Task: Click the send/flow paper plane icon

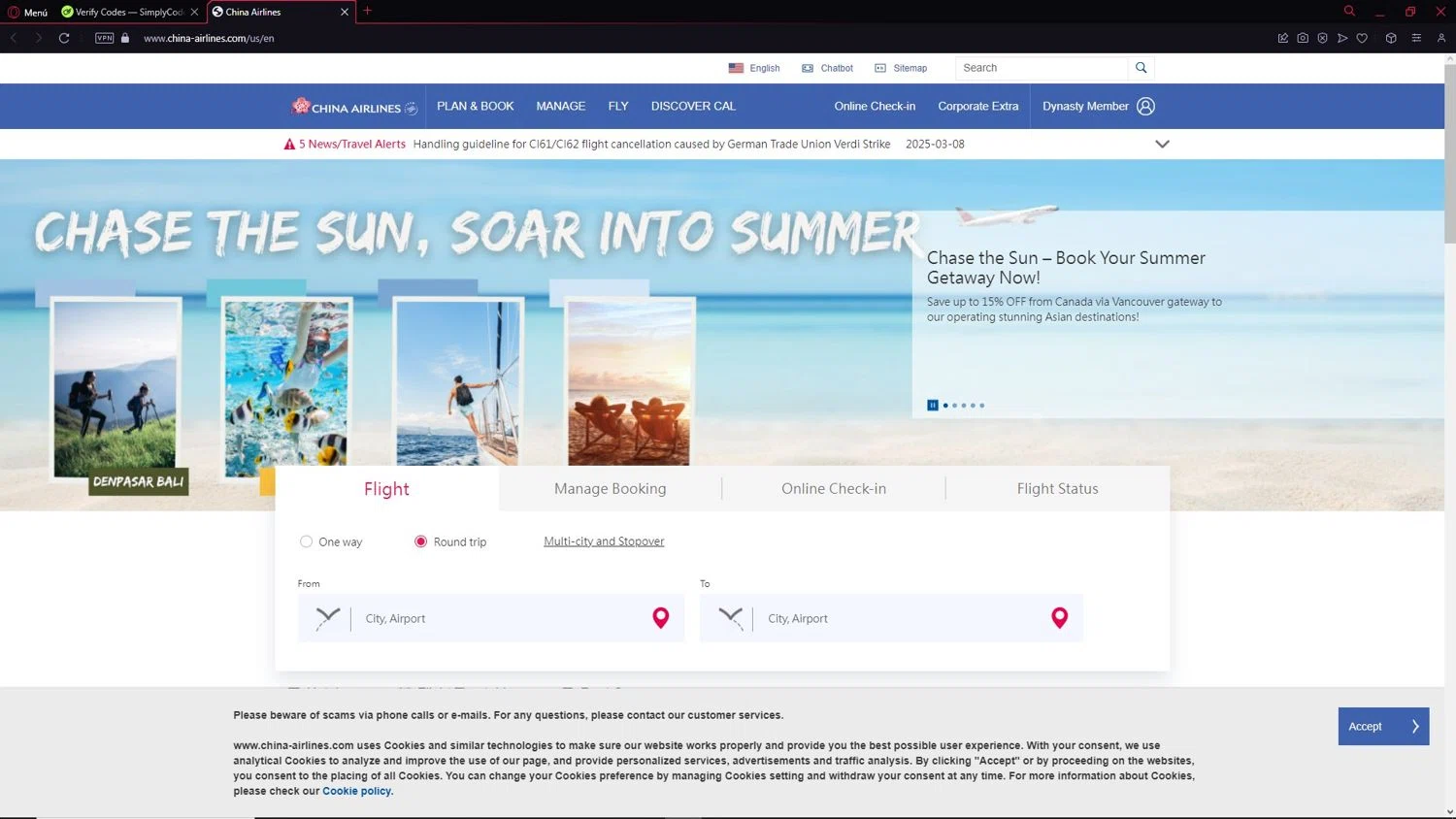Action: coord(1342,38)
